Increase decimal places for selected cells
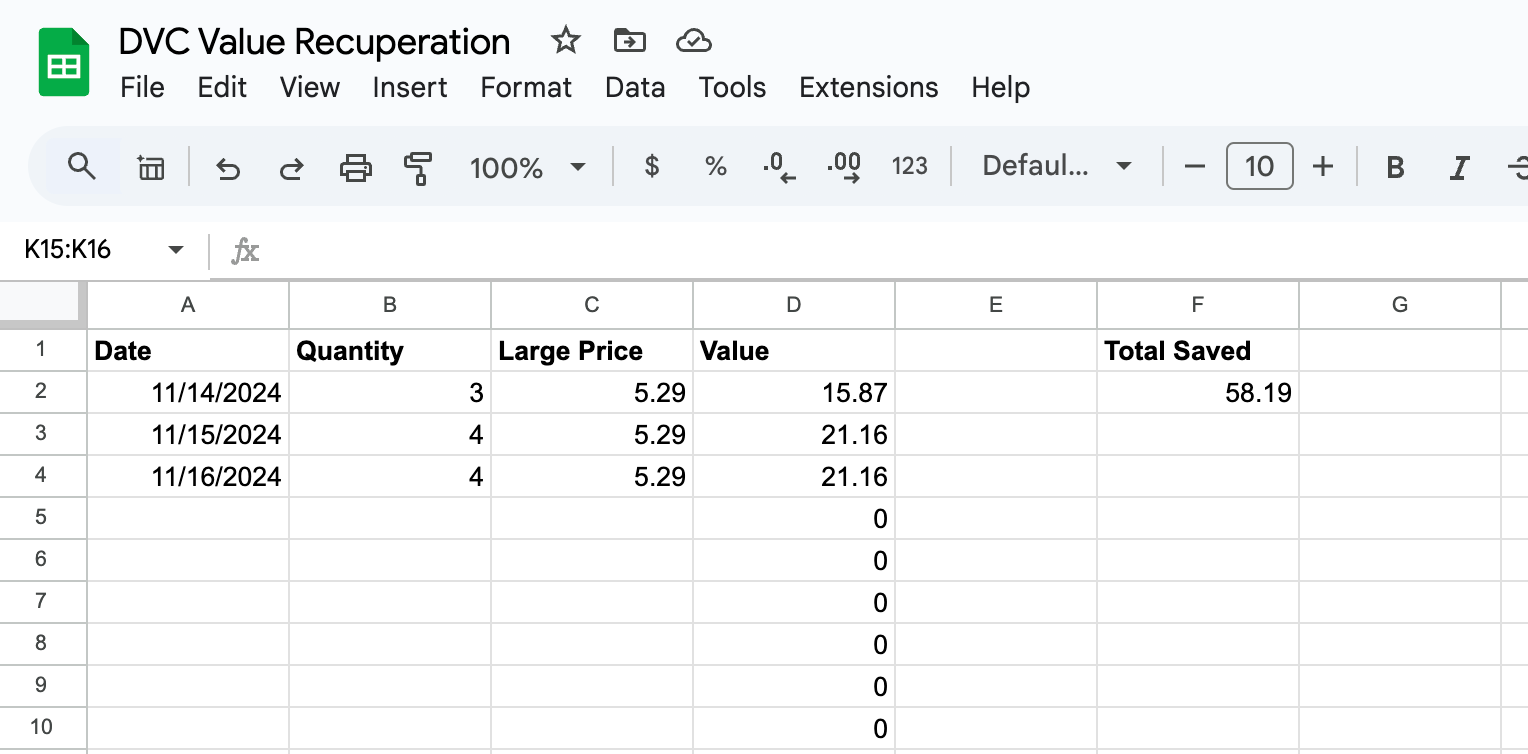This screenshot has width=1528, height=754. pyautogui.click(x=845, y=167)
